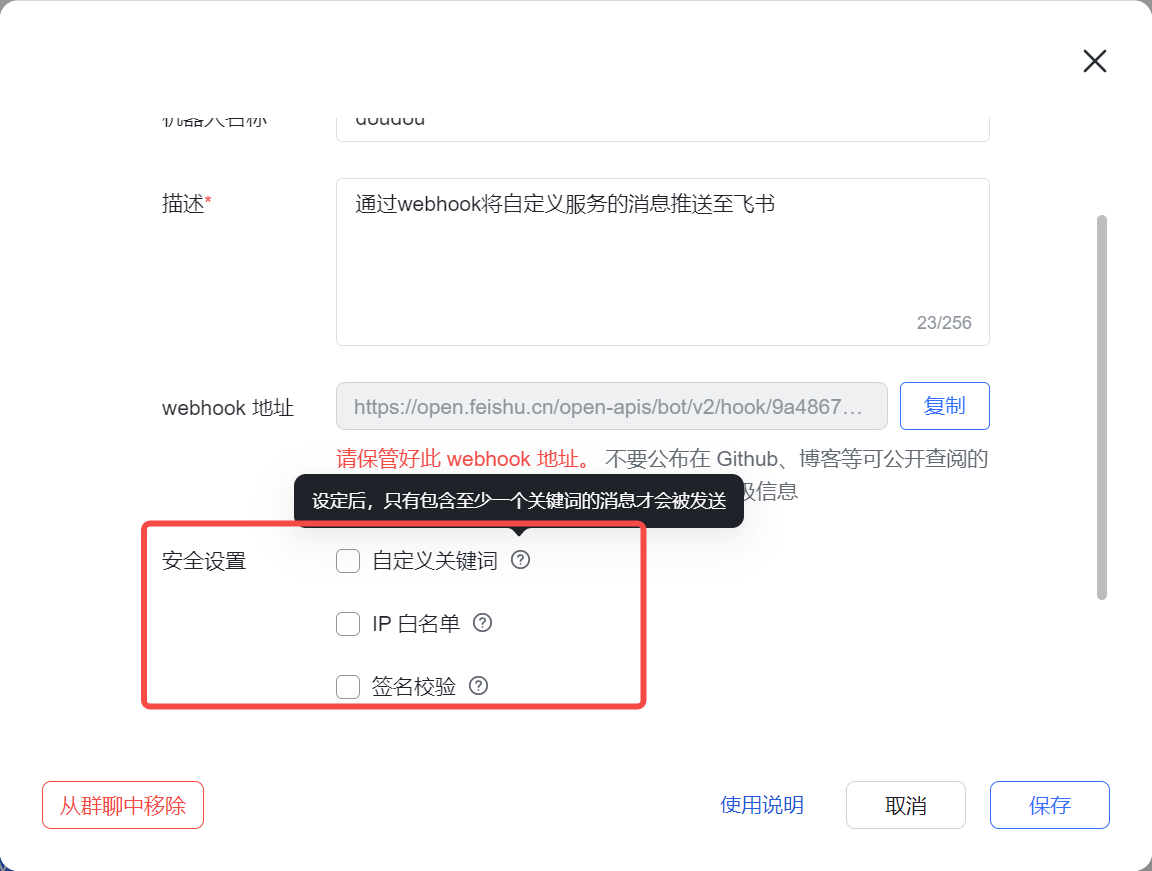Click the 请保管好此 webhook 地址 warning
The height and width of the screenshot is (871, 1152).
point(464,459)
